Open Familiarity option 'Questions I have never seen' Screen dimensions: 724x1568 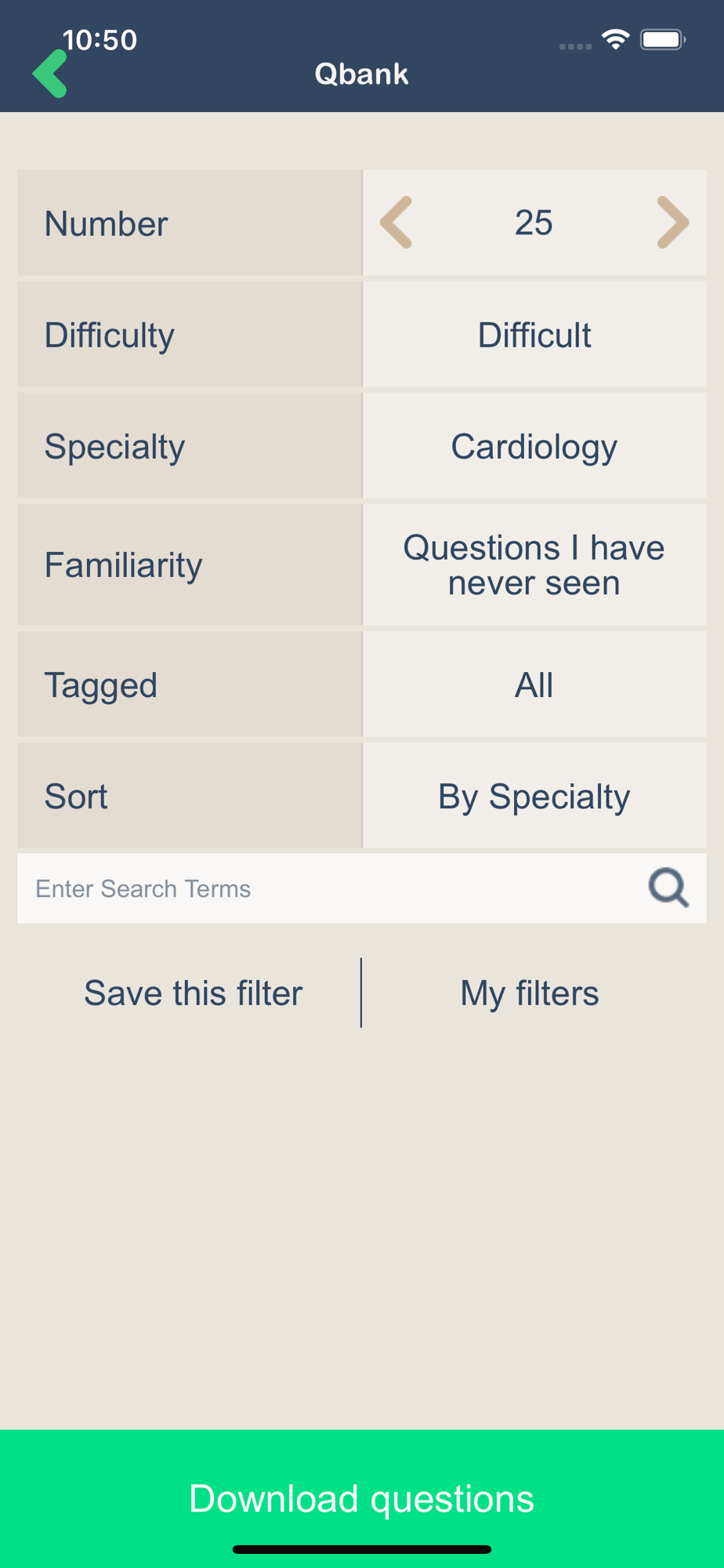(x=534, y=564)
